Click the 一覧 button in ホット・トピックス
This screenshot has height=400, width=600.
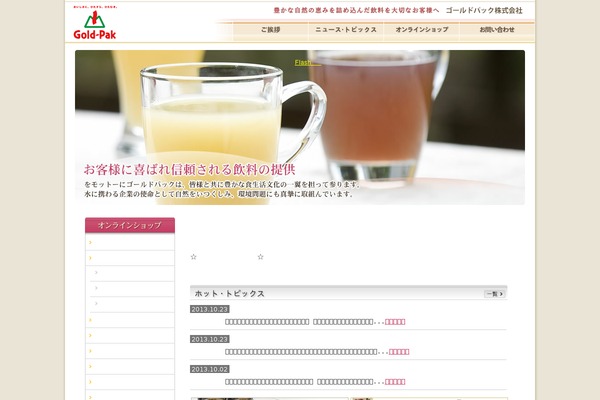[x=494, y=294]
